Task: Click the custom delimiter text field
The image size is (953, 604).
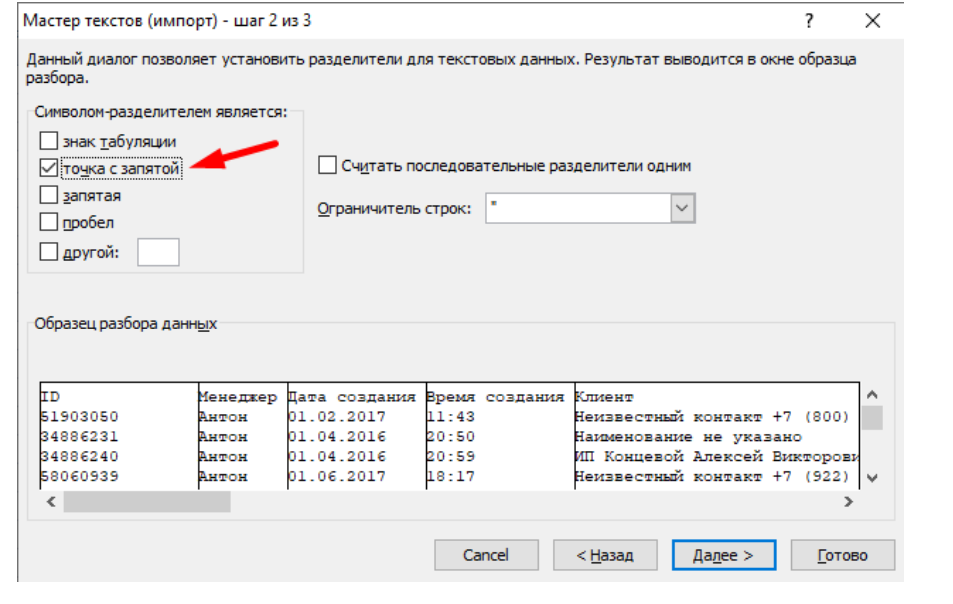Action: tap(158, 252)
